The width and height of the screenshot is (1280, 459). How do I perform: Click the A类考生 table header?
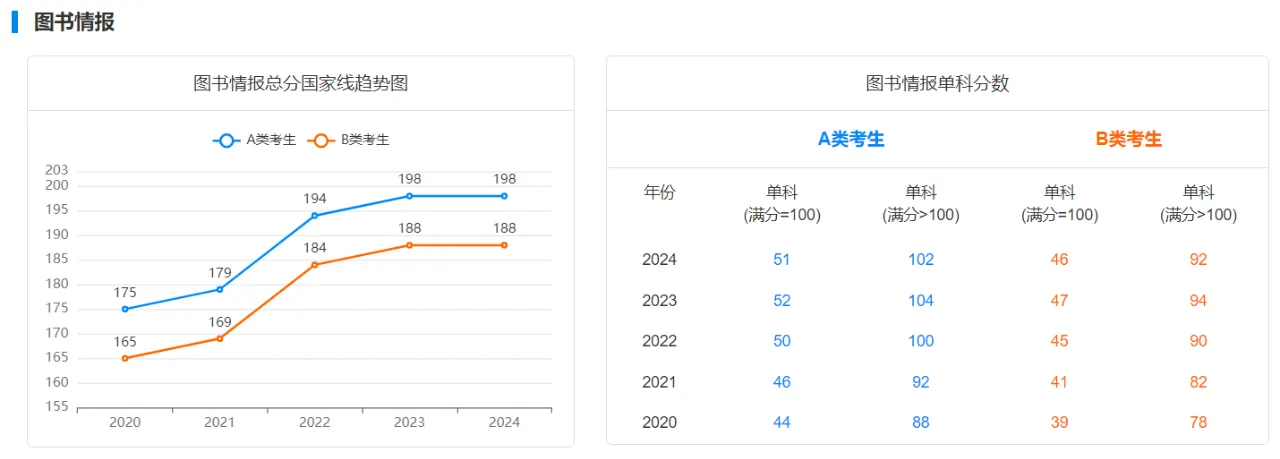click(x=851, y=139)
